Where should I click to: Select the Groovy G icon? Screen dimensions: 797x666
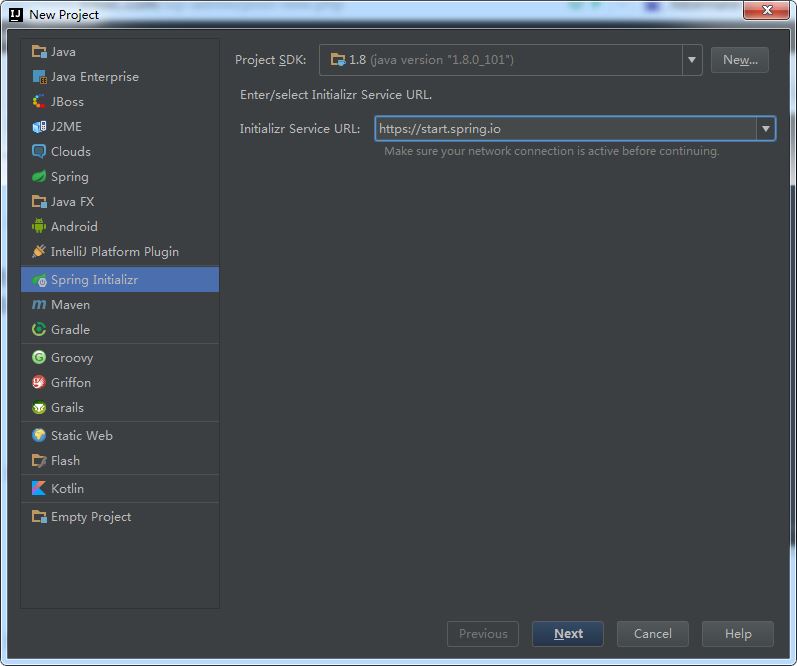click(39, 357)
